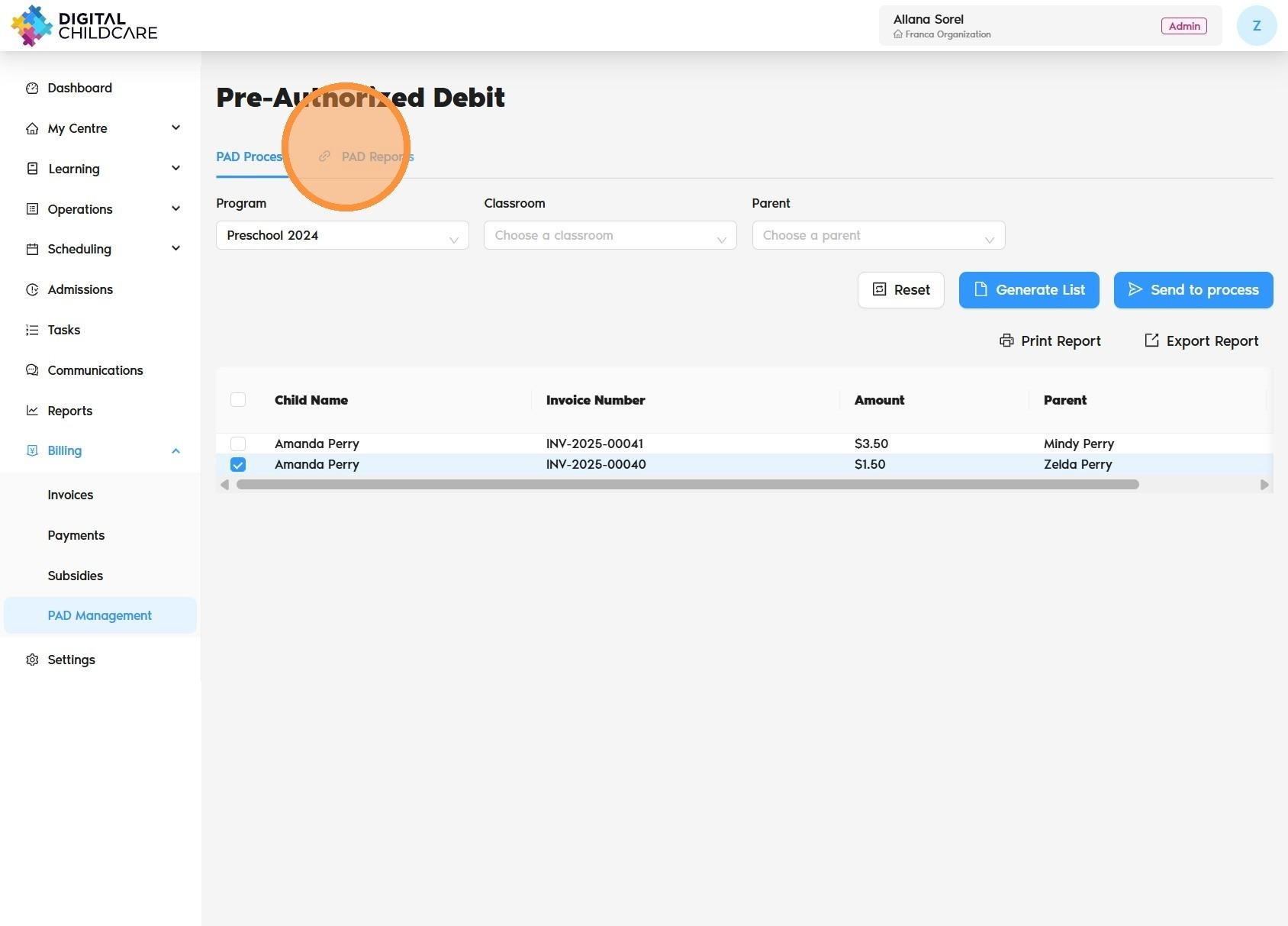The height and width of the screenshot is (926, 1288).
Task: Expand the Scheduling menu chevron
Action: (x=175, y=248)
